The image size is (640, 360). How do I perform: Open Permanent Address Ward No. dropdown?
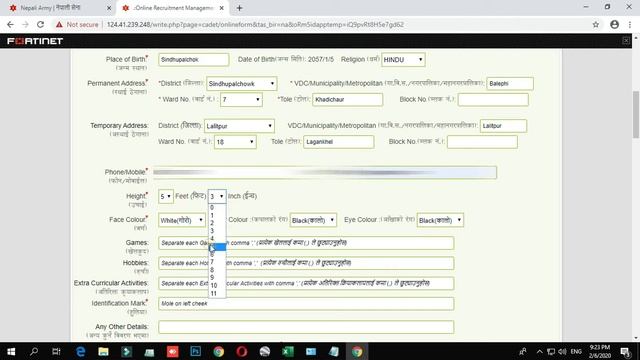coord(241,100)
